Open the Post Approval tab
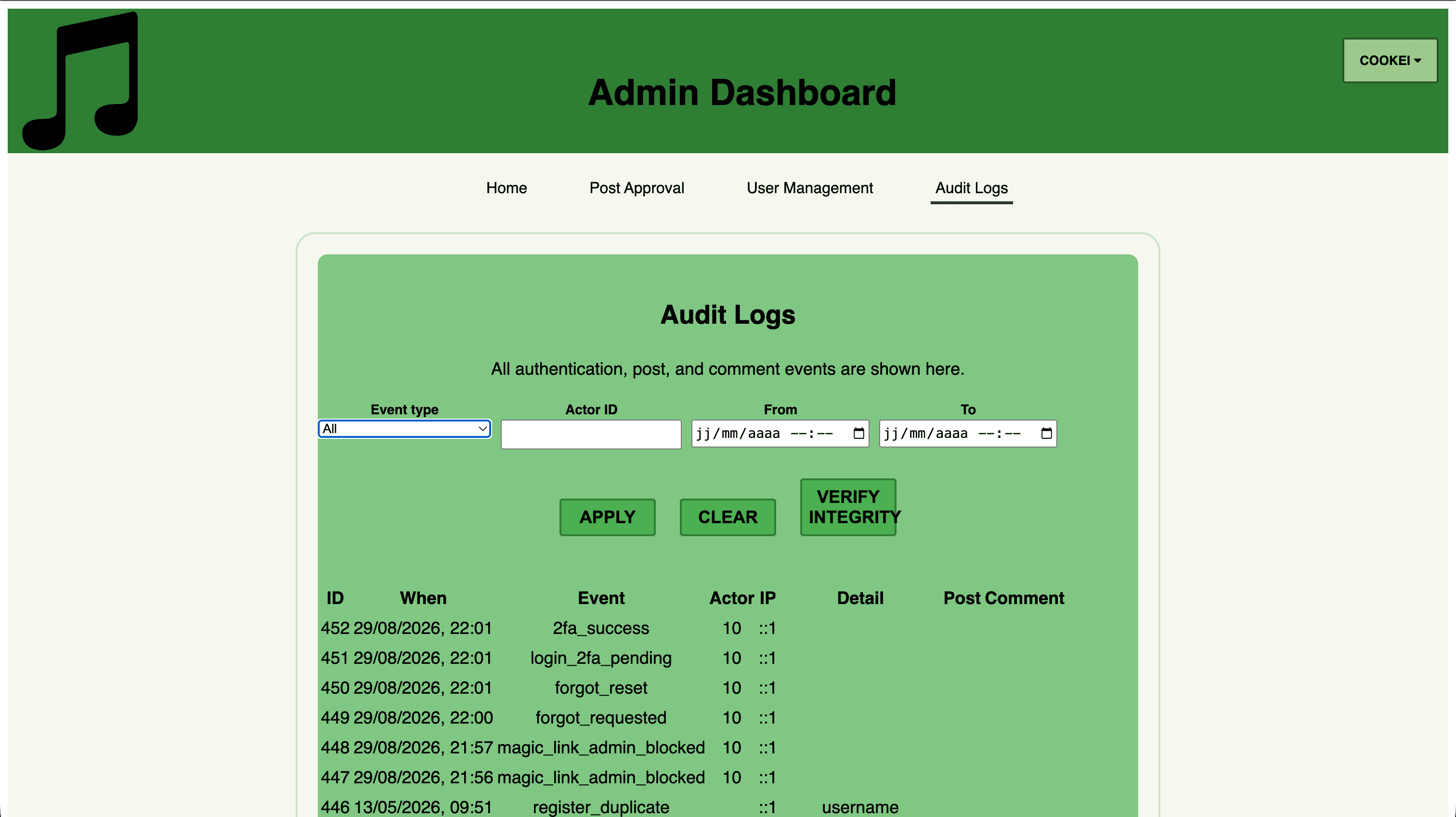This screenshot has height=817, width=1456. coord(637,188)
